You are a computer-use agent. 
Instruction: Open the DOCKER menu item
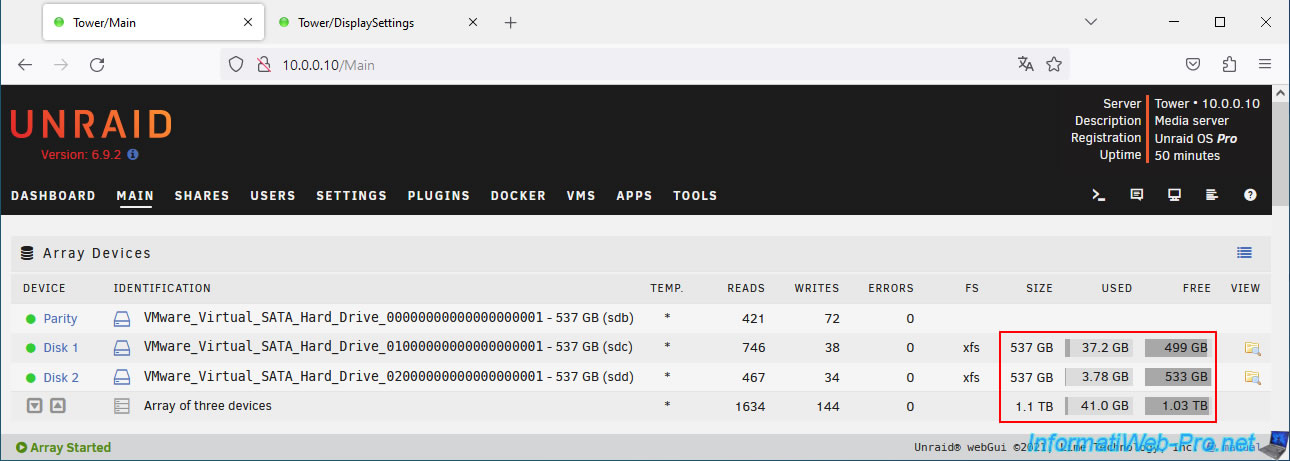[x=518, y=196]
